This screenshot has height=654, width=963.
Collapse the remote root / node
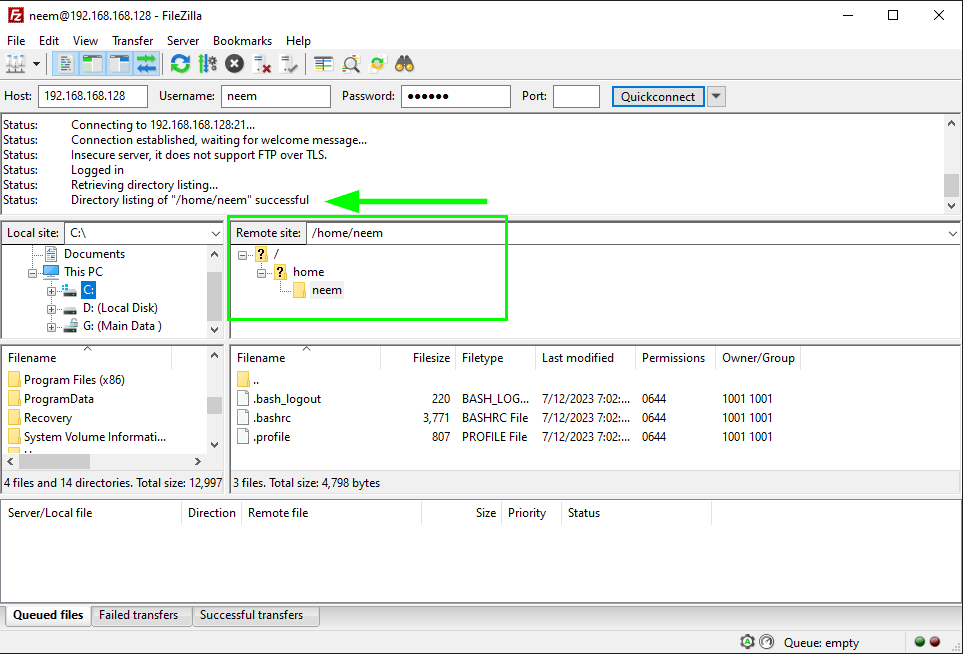pyautogui.click(x=243, y=255)
